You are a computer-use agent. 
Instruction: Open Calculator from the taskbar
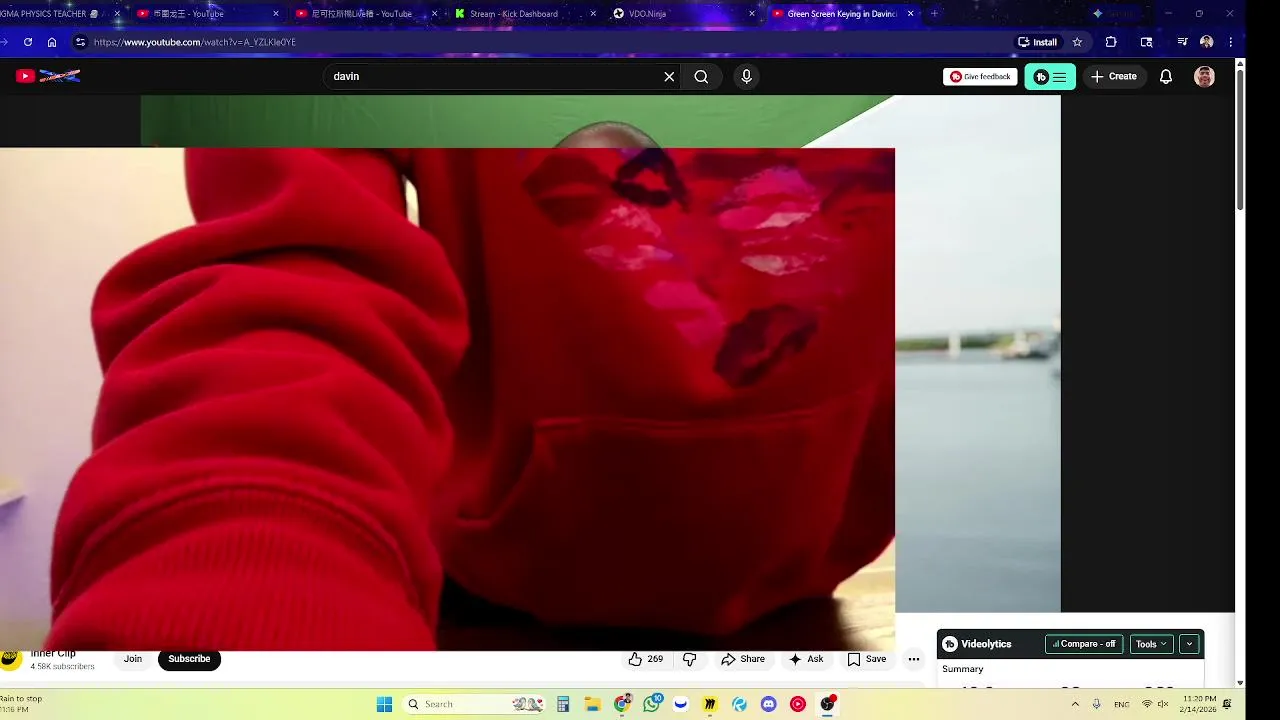563,704
